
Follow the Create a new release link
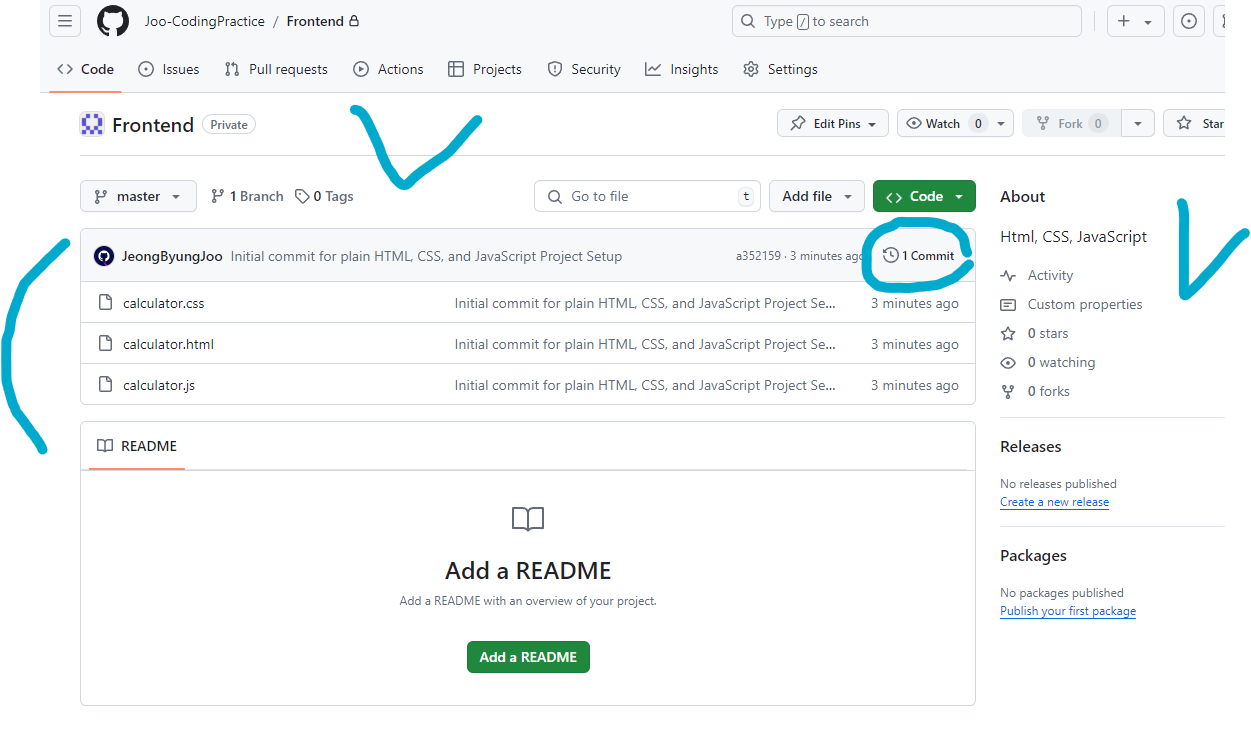click(1054, 502)
